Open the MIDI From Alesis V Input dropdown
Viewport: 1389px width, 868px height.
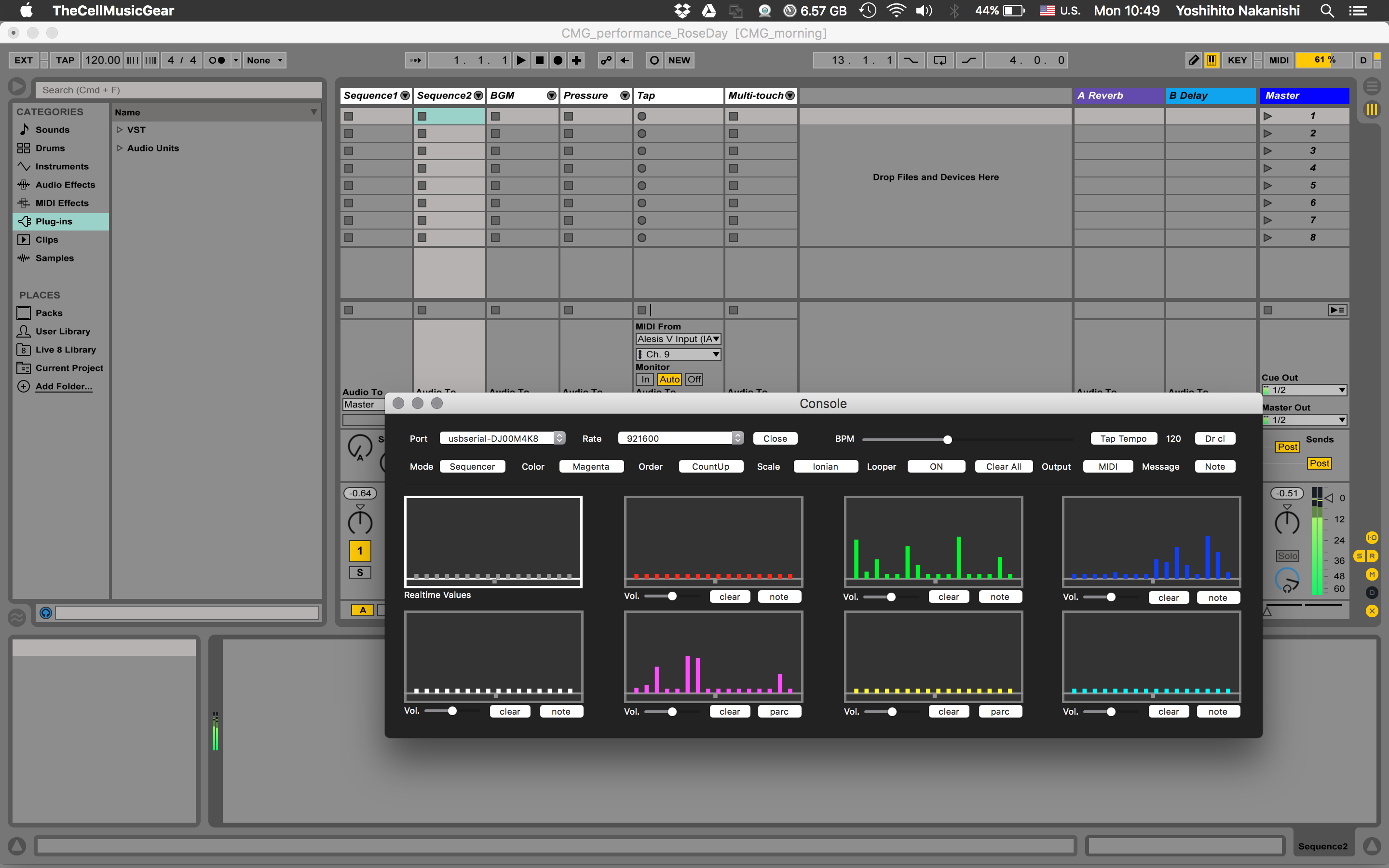coord(678,339)
